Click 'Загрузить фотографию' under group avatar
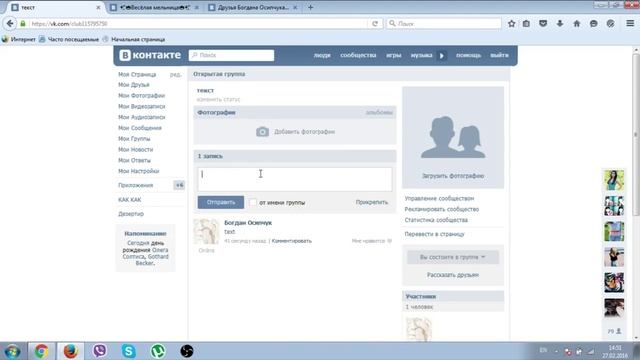 (x=453, y=176)
